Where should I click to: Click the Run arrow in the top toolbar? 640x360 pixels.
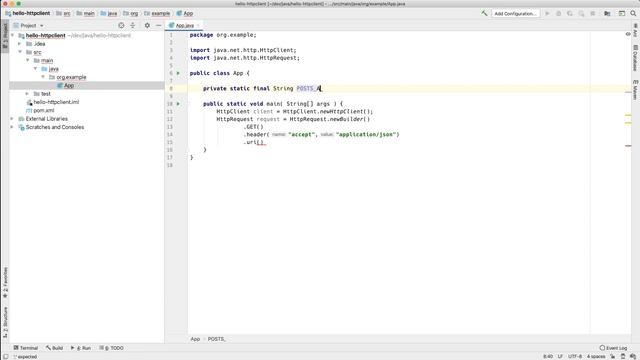[547, 13]
